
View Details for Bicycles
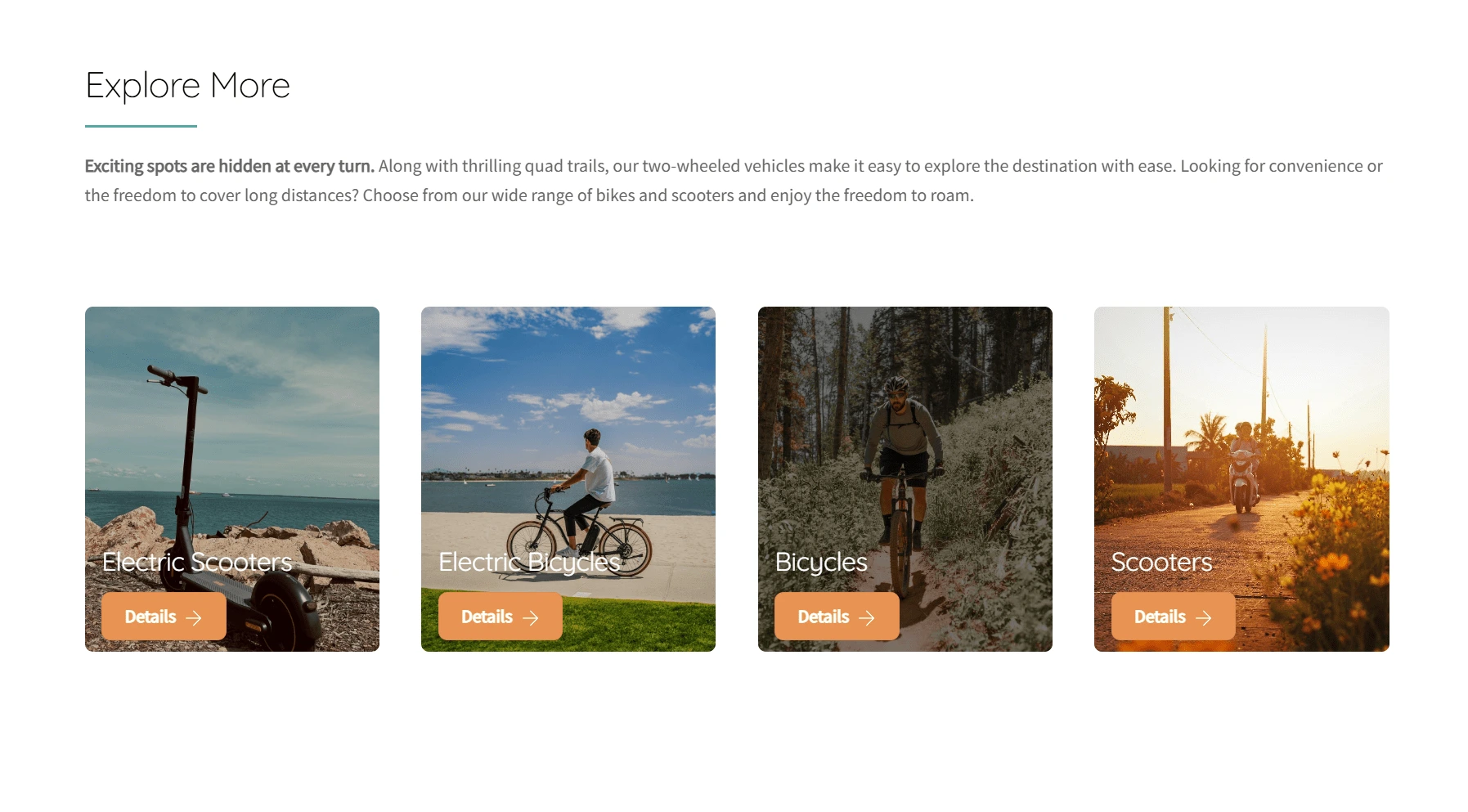[837, 617]
